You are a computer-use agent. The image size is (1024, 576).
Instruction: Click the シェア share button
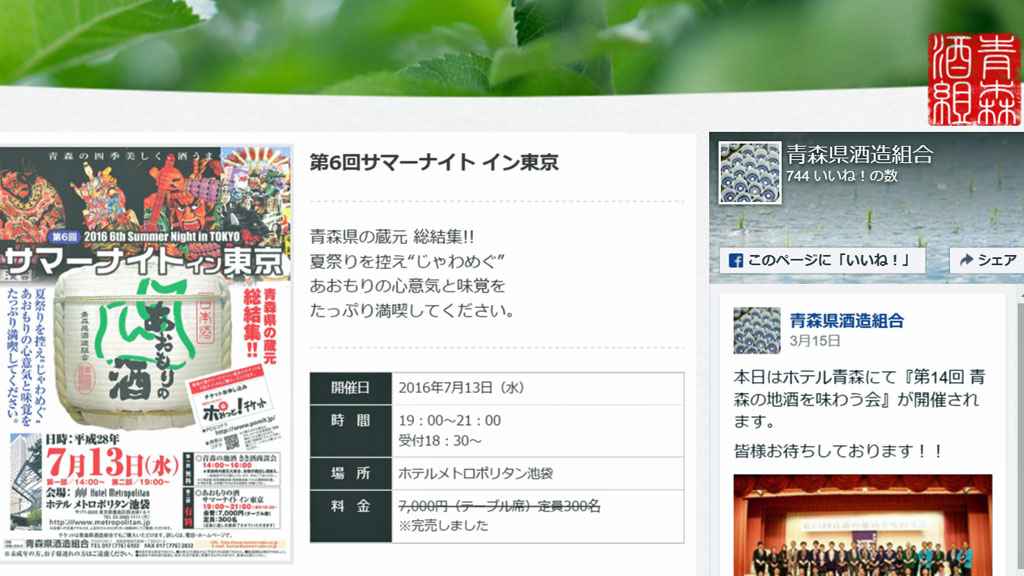[x=987, y=260]
